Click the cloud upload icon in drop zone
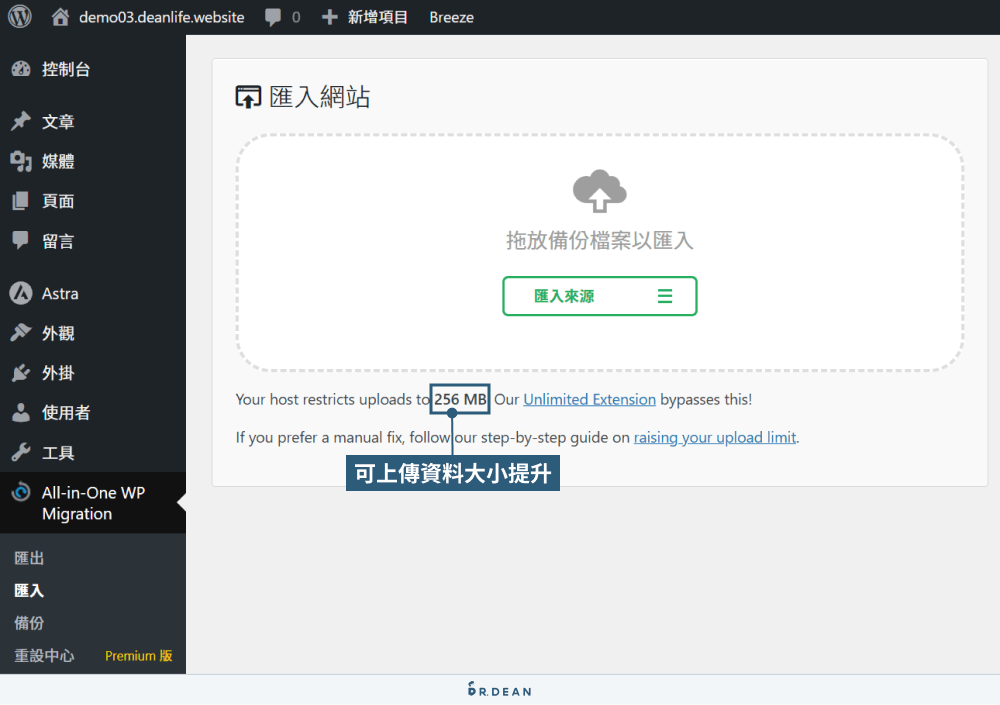1000x705 pixels. click(x=599, y=190)
